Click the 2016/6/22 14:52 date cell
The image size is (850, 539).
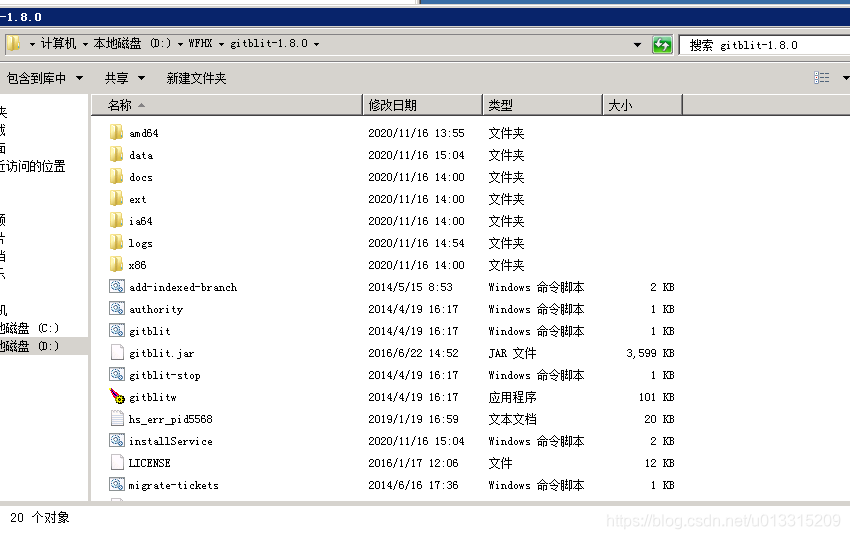tap(414, 353)
